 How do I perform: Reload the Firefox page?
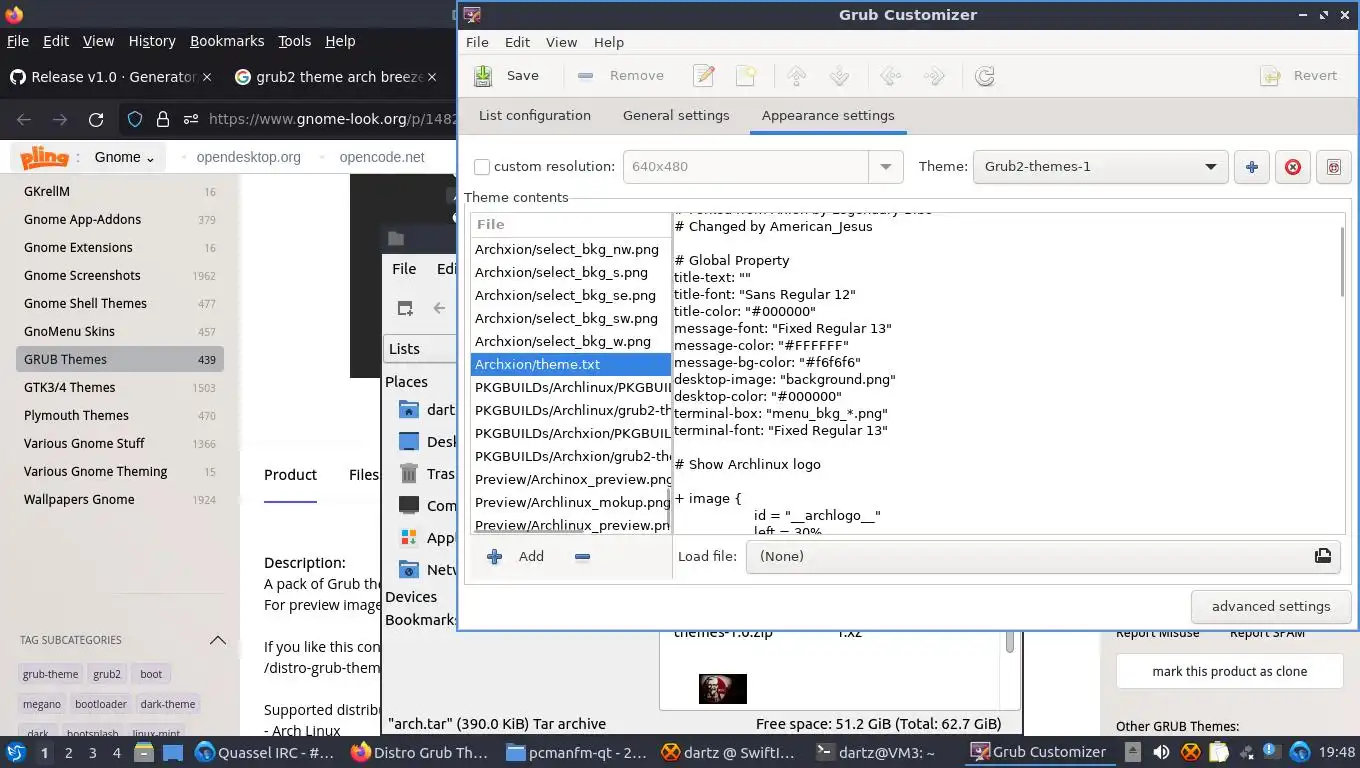coord(96,119)
